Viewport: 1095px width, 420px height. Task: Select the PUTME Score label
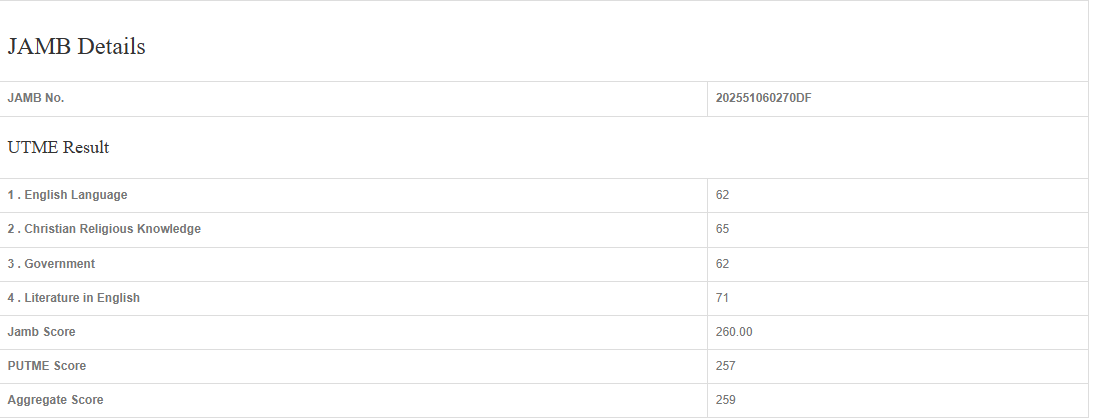click(x=46, y=366)
